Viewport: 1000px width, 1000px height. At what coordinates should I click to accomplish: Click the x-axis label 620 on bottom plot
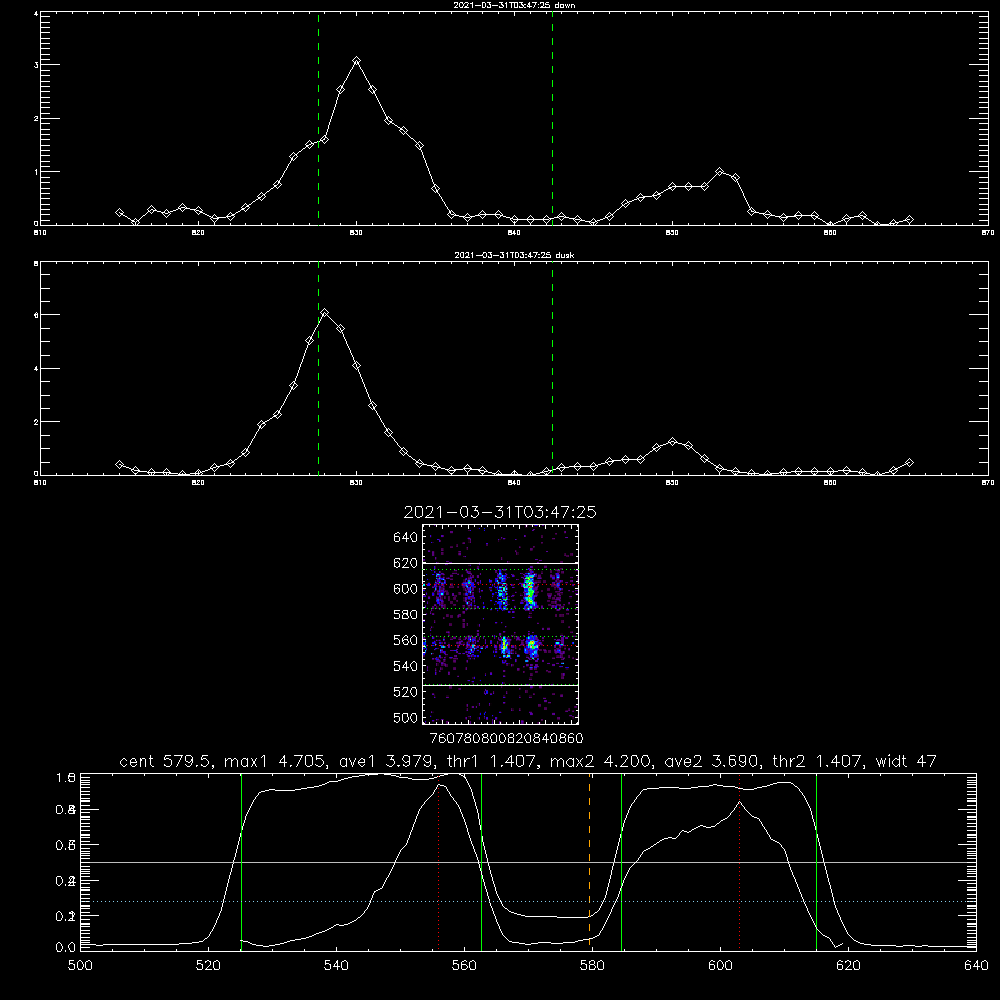tap(848, 966)
